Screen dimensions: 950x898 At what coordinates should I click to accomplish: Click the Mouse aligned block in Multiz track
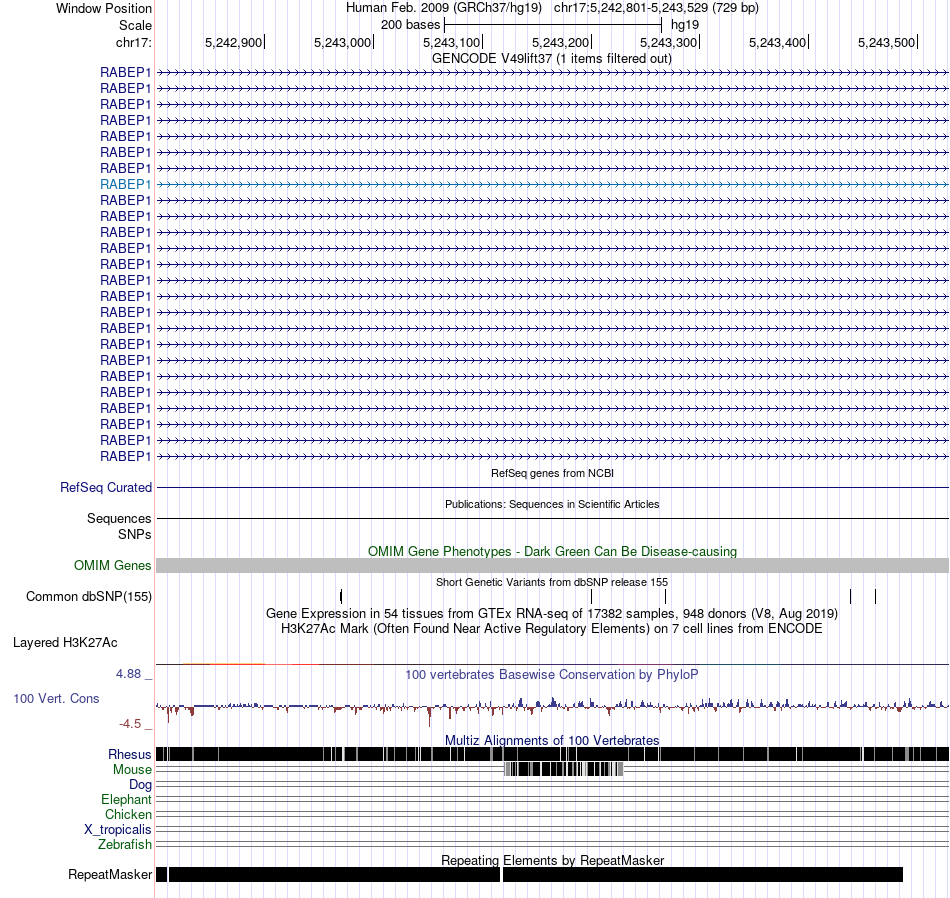(563, 770)
